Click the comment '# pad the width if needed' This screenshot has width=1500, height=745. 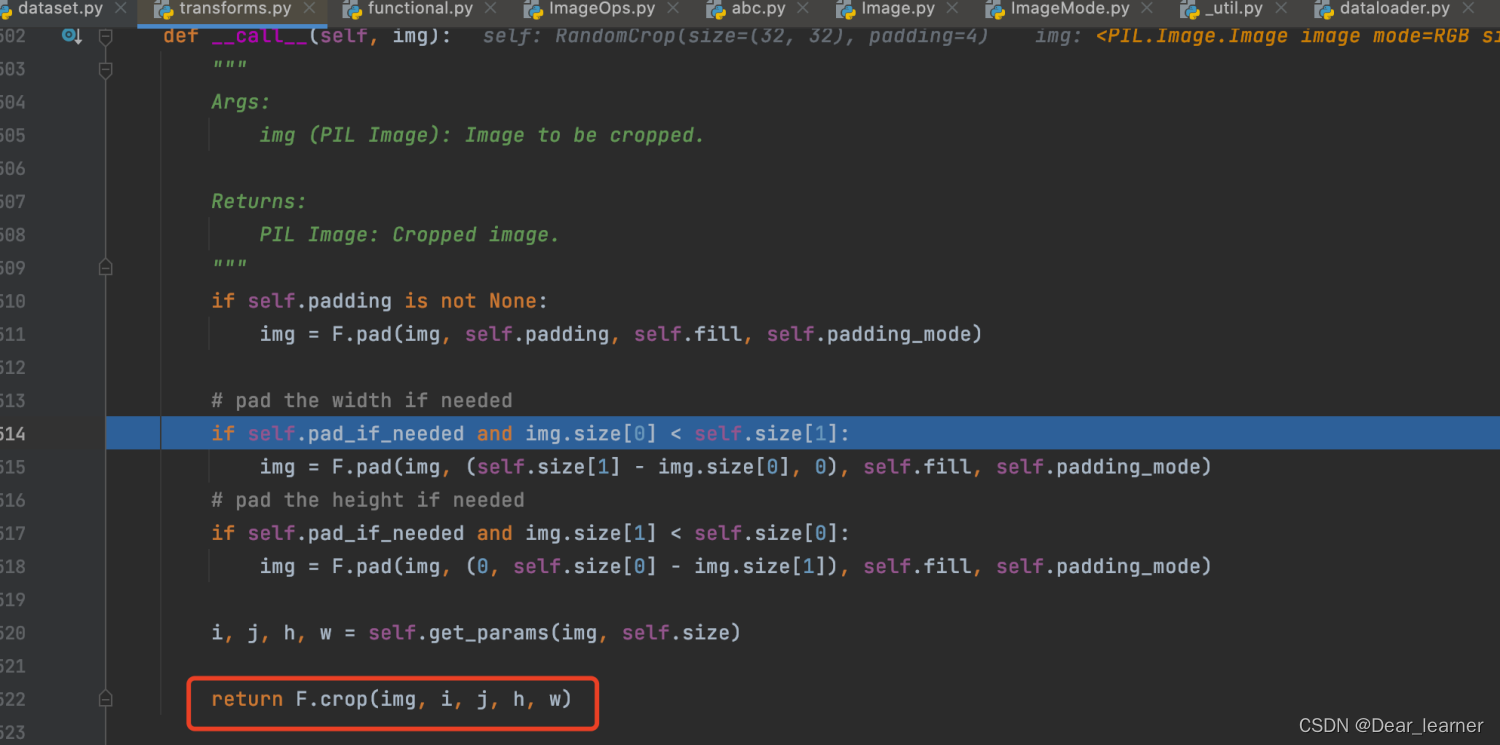coord(362,400)
